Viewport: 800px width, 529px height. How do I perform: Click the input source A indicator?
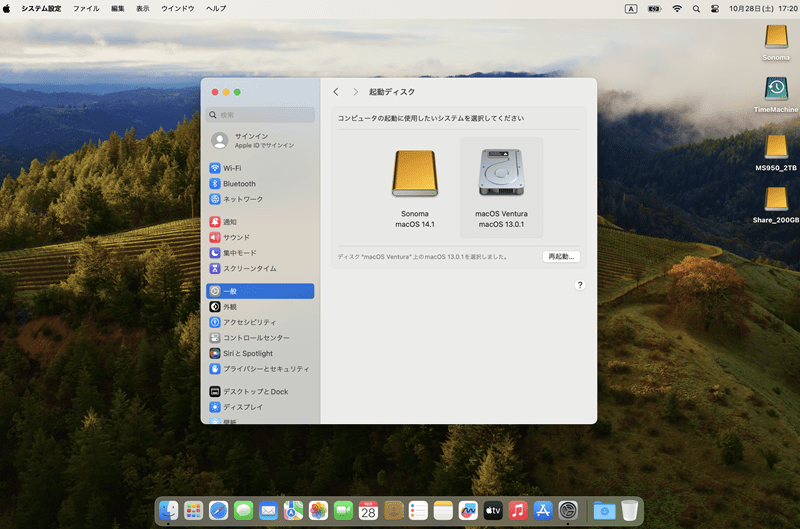pyautogui.click(x=631, y=9)
